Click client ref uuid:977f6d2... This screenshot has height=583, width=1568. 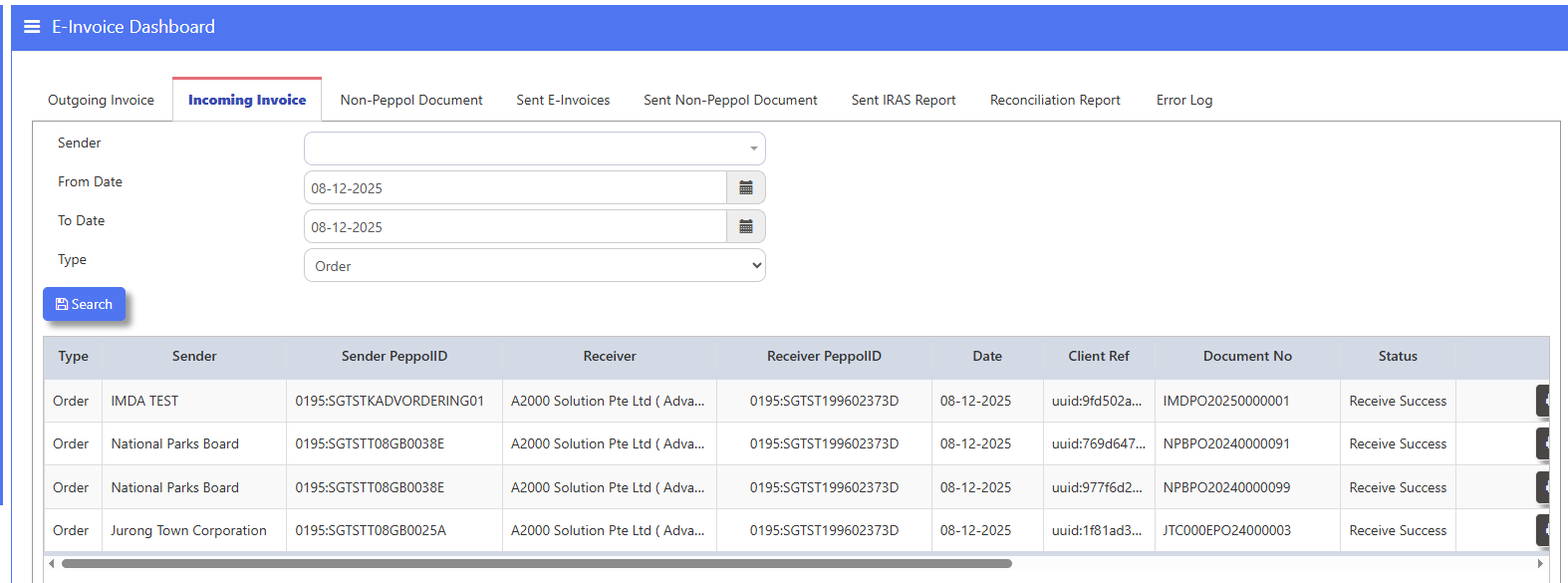point(1097,487)
